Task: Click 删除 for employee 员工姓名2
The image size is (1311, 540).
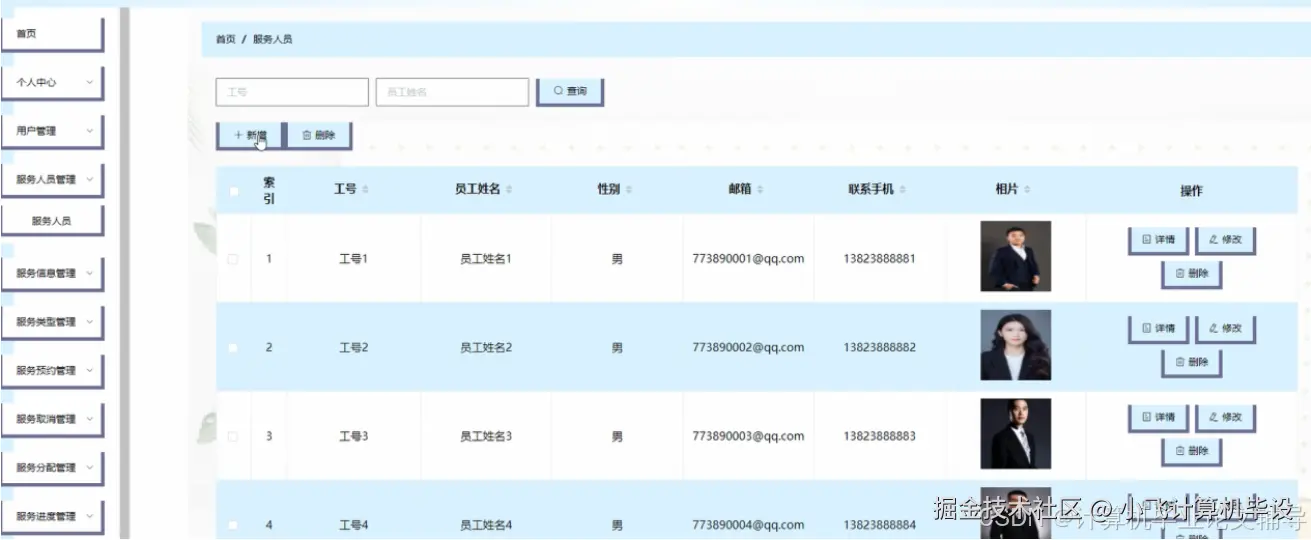Action: pos(1192,362)
